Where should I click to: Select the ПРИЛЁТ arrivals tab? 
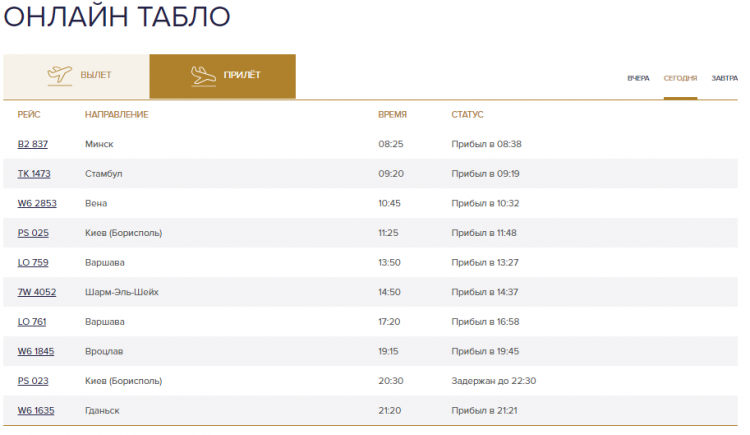click(x=222, y=76)
